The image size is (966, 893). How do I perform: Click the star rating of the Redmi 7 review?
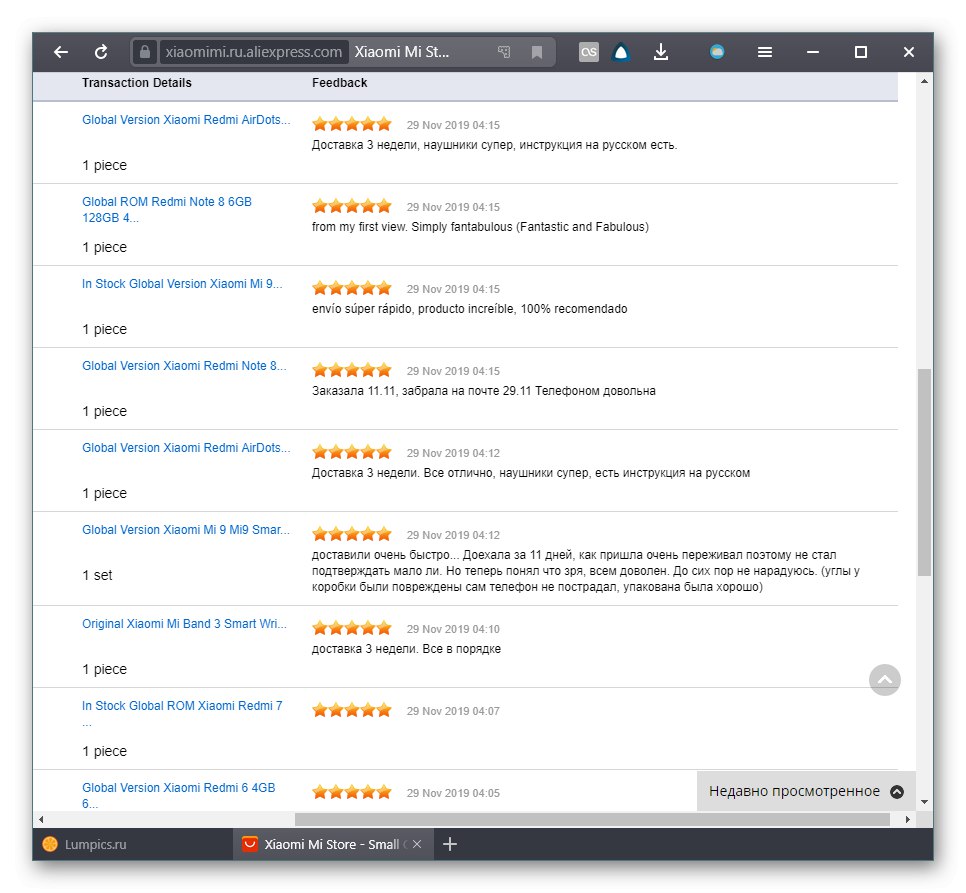coord(352,710)
